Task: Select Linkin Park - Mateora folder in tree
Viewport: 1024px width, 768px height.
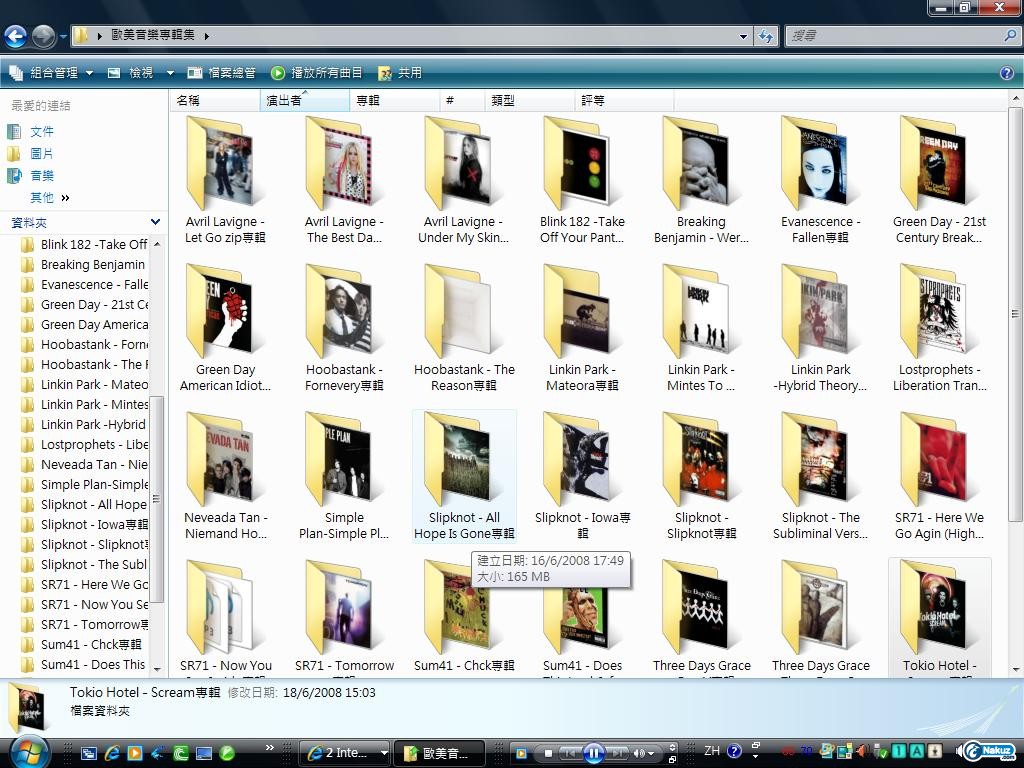Action: pyautogui.click(x=93, y=384)
